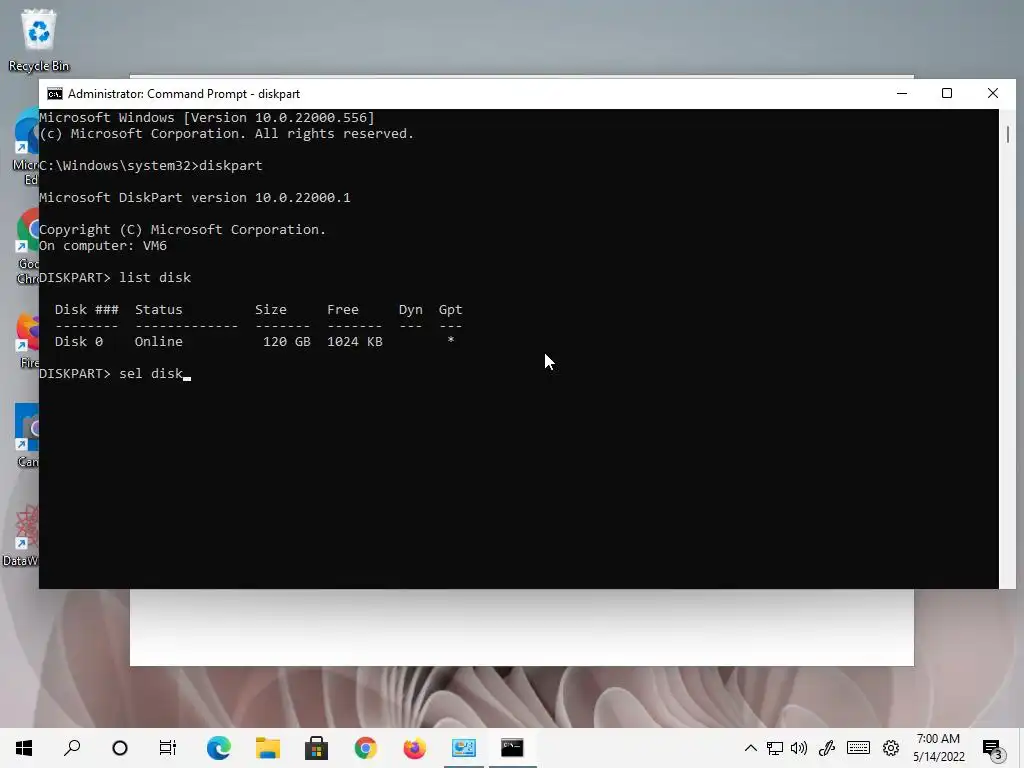
Task: Launch Microsoft Edge from taskbar
Action: click(x=219, y=748)
